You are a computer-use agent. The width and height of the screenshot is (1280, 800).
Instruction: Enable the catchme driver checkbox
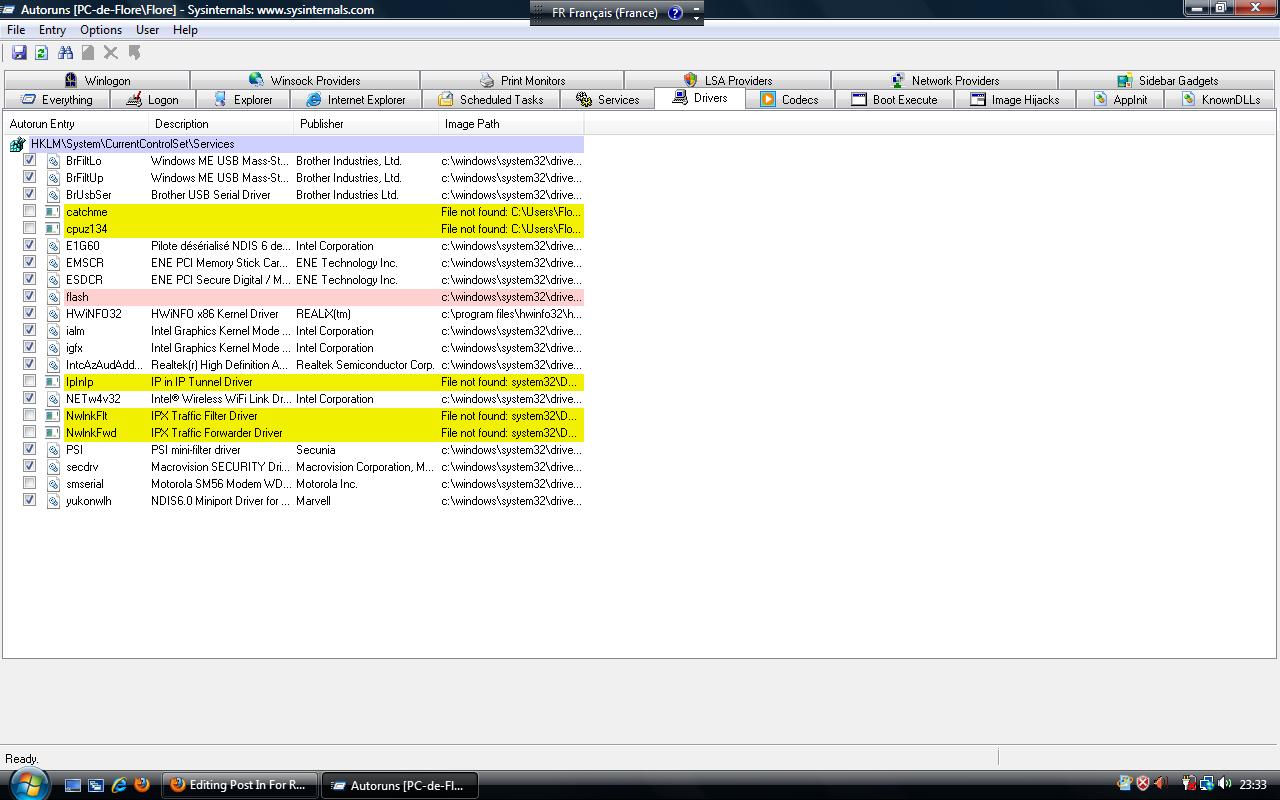point(29,211)
